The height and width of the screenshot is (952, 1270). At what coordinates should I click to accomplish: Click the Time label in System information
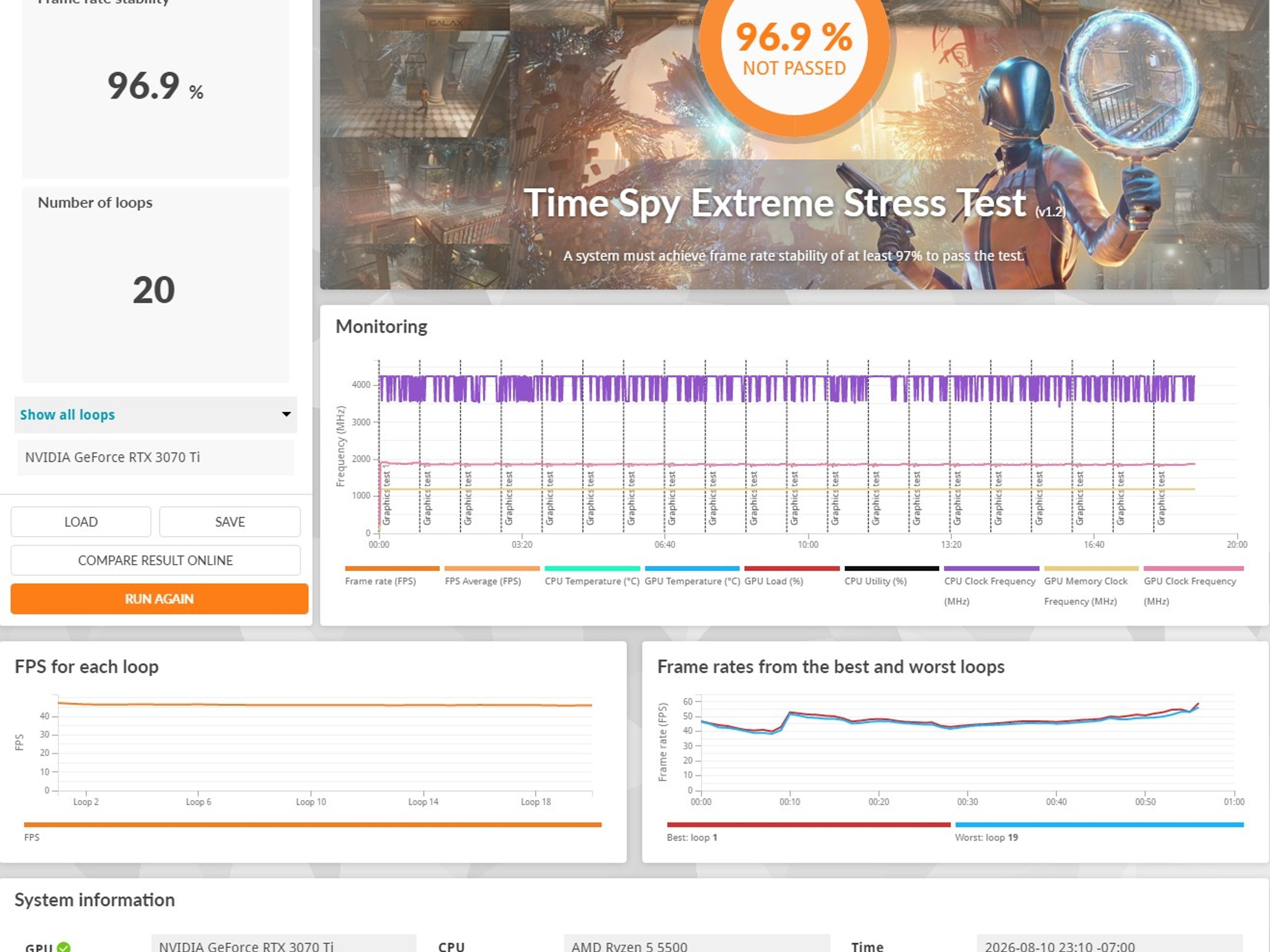[x=867, y=946]
